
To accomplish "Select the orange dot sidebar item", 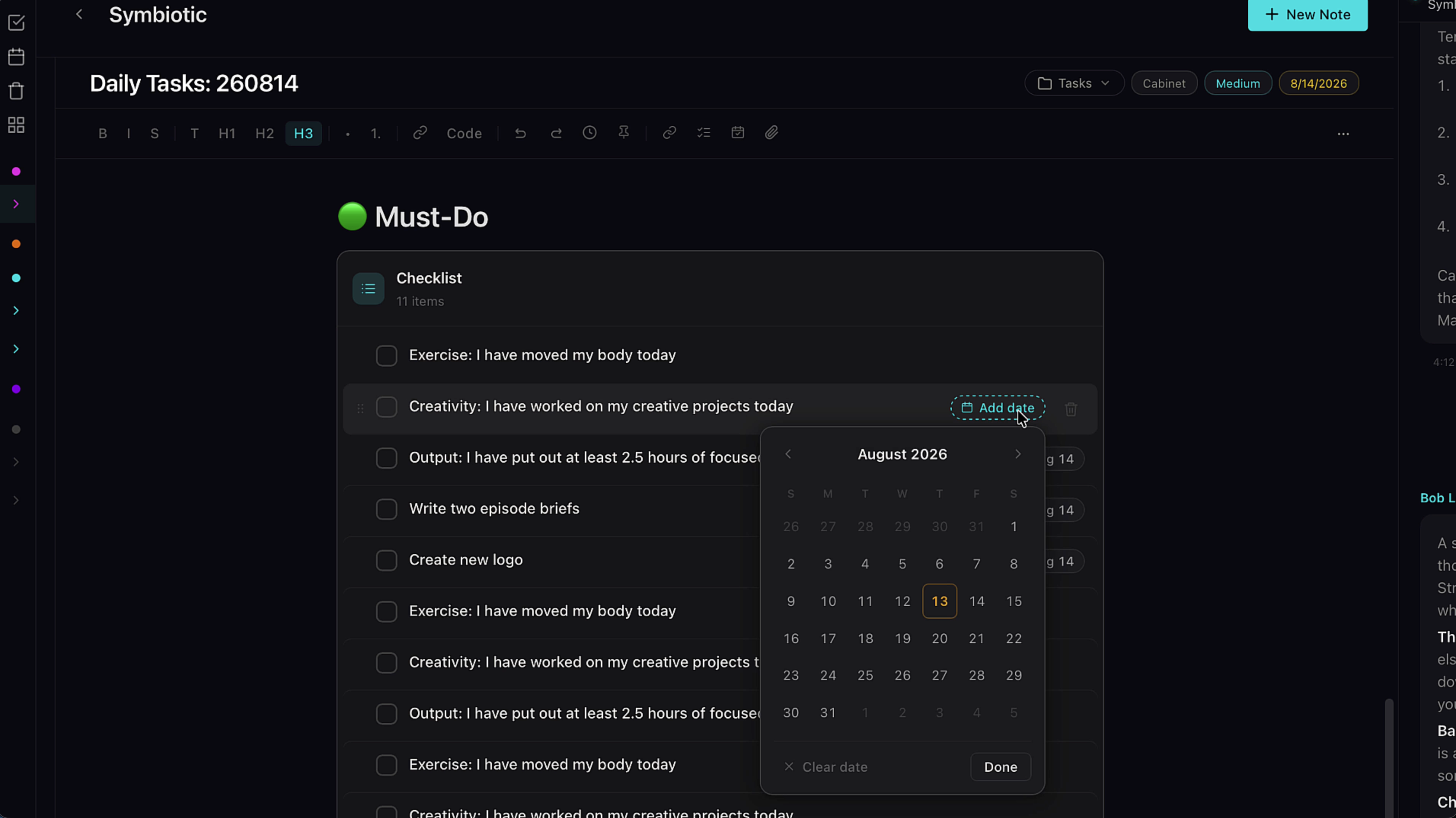I will tap(16, 244).
